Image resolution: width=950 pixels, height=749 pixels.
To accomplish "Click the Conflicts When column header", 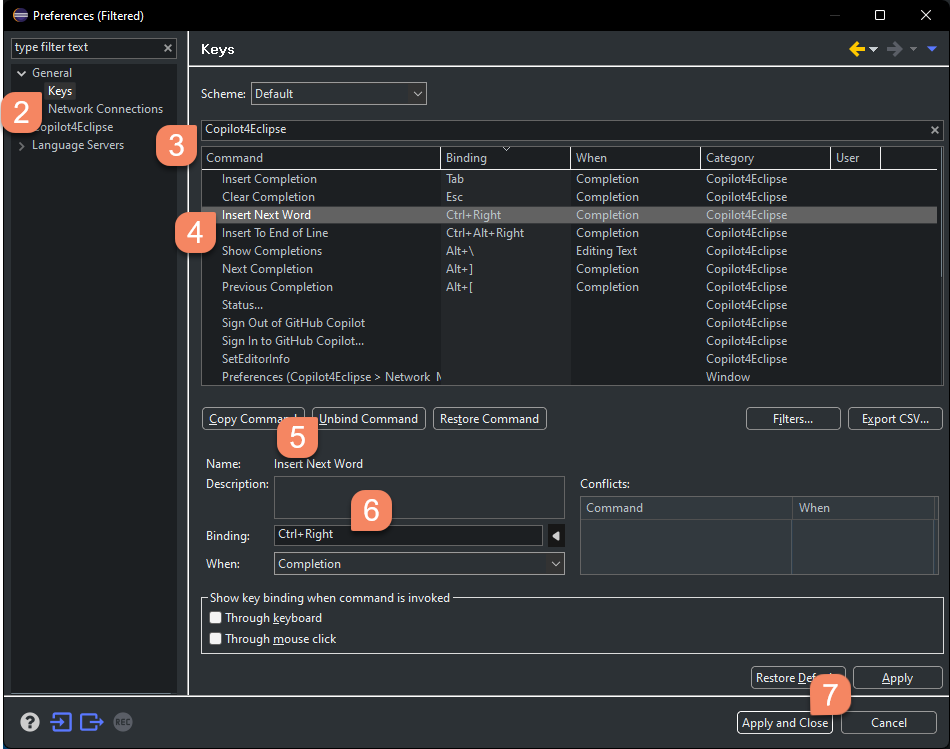I will (x=863, y=508).
